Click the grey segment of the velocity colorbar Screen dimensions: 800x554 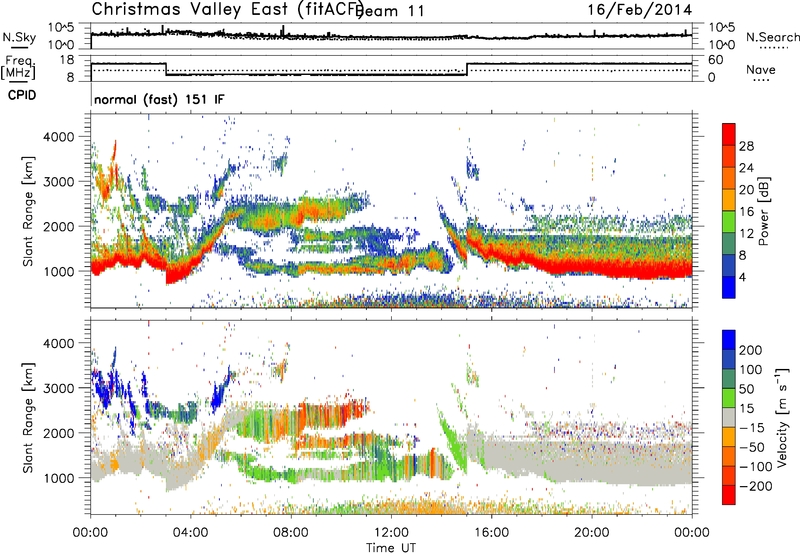[729, 417]
